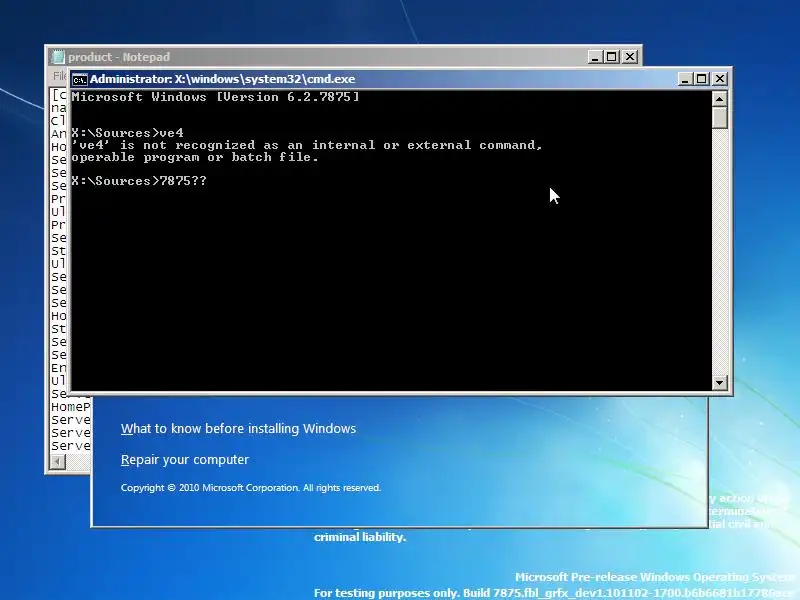Open the Repair your computer link
This screenshot has width=800, height=600.
pyautogui.click(x=185, y=460)
